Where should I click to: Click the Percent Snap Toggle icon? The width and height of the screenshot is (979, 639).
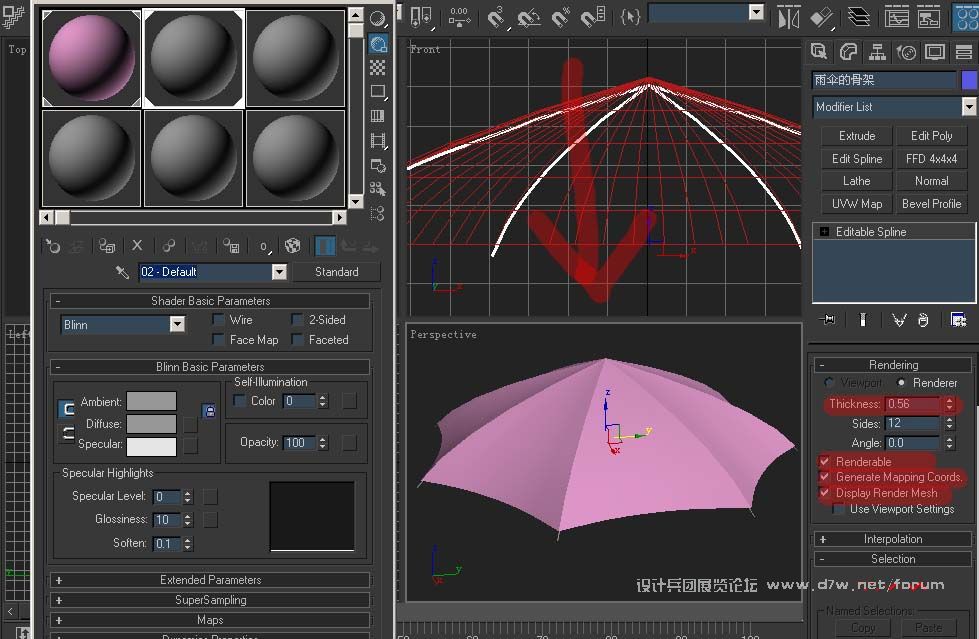coord(561,17)
